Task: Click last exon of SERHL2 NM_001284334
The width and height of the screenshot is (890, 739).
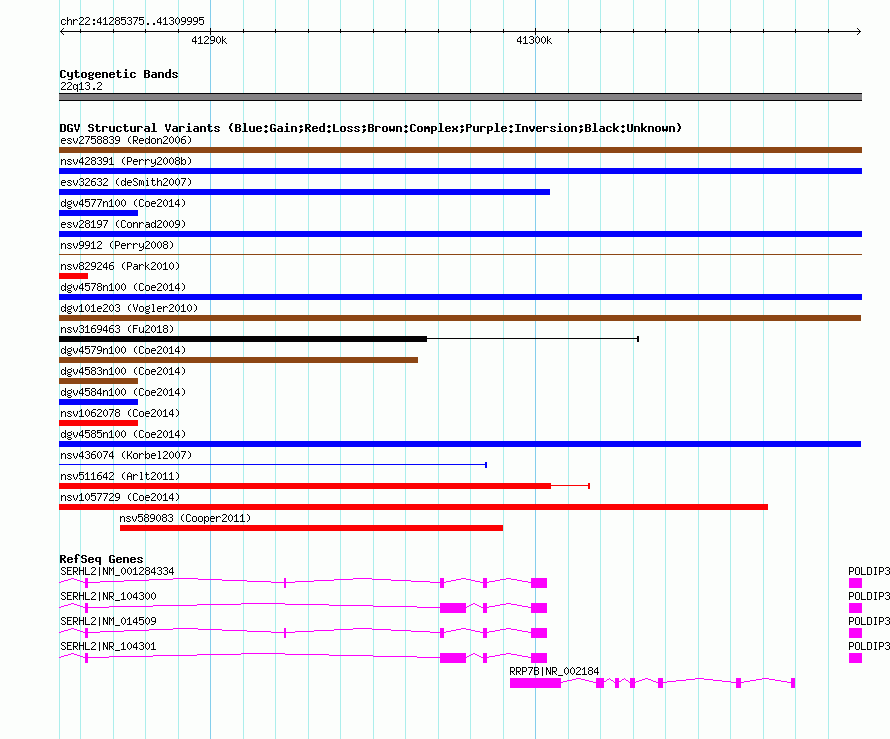Action: pos(539,583)
